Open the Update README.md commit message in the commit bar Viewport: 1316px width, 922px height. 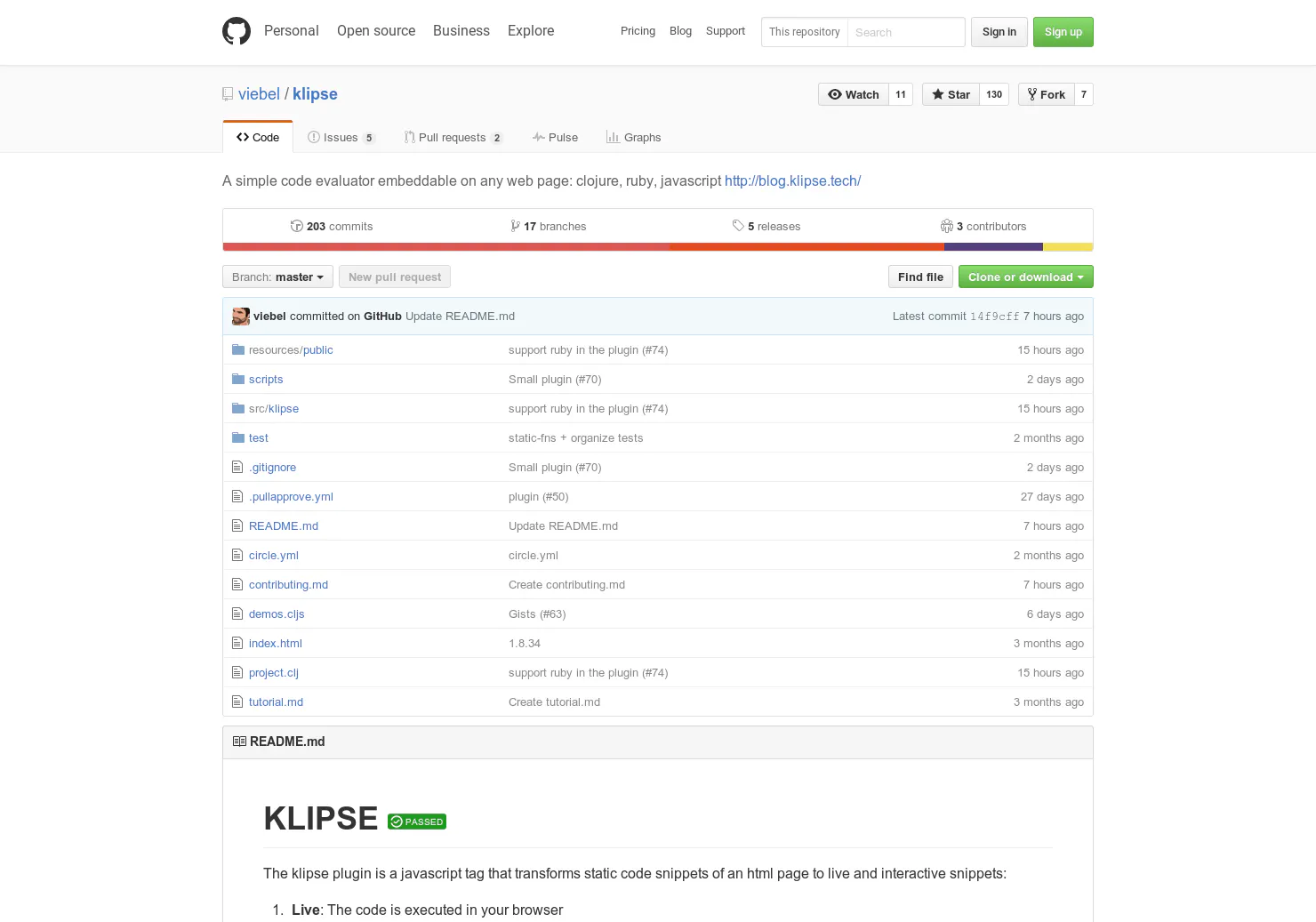(x=460, y=316)
